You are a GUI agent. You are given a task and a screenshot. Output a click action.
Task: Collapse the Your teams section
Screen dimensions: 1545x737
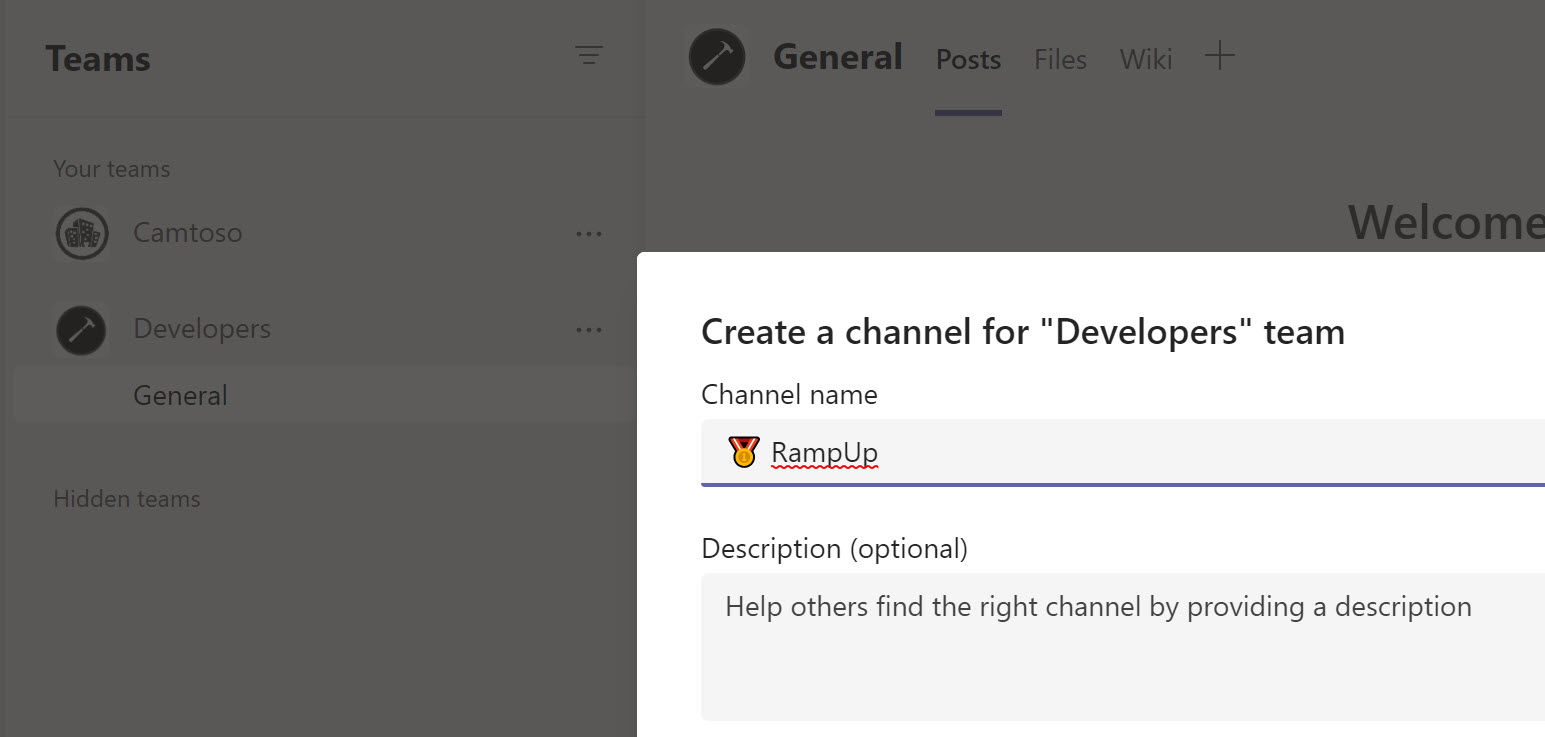(x=112, y=169)
